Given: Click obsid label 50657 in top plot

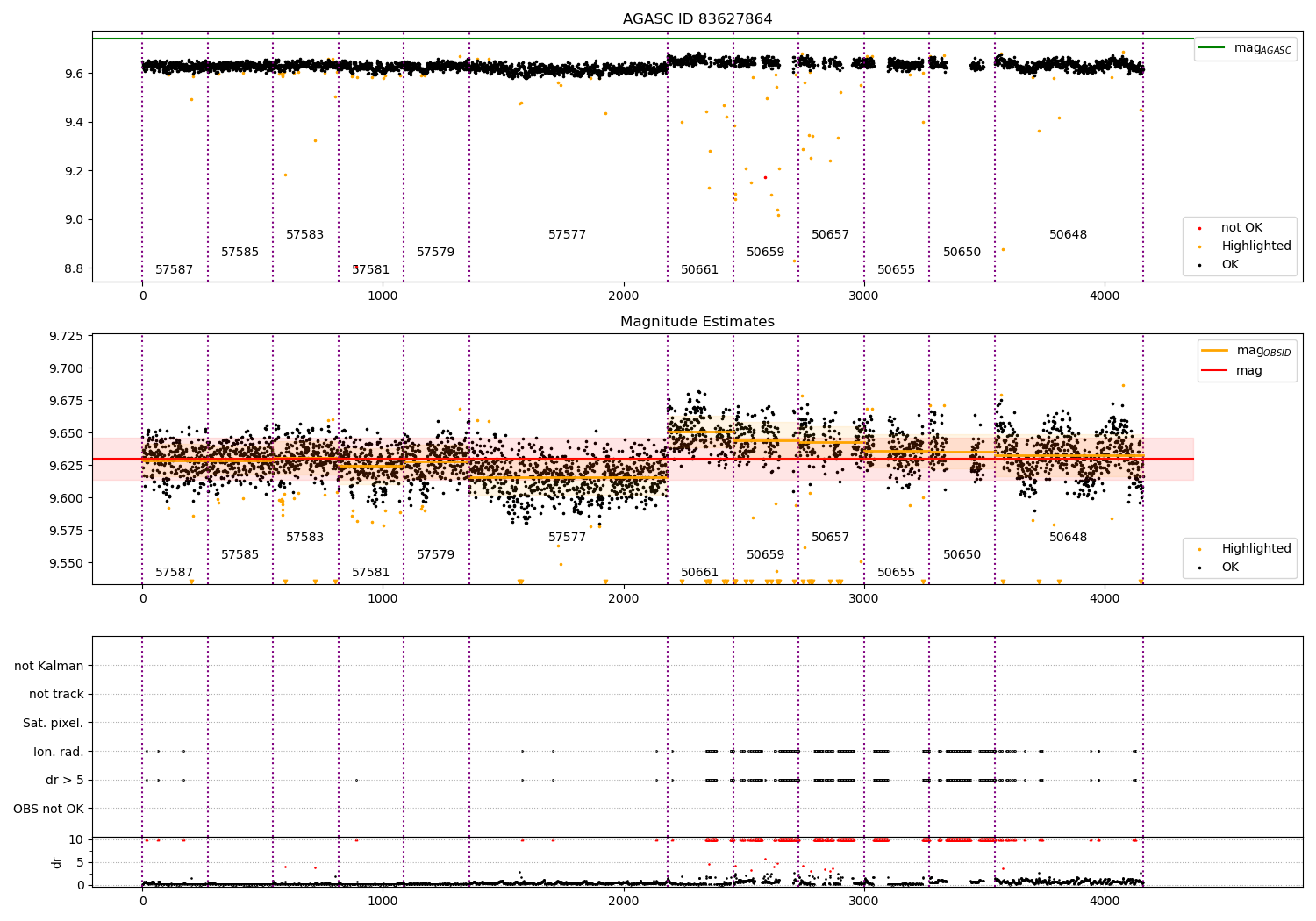Looking at the screenshot, I should (x=830, y=235).
